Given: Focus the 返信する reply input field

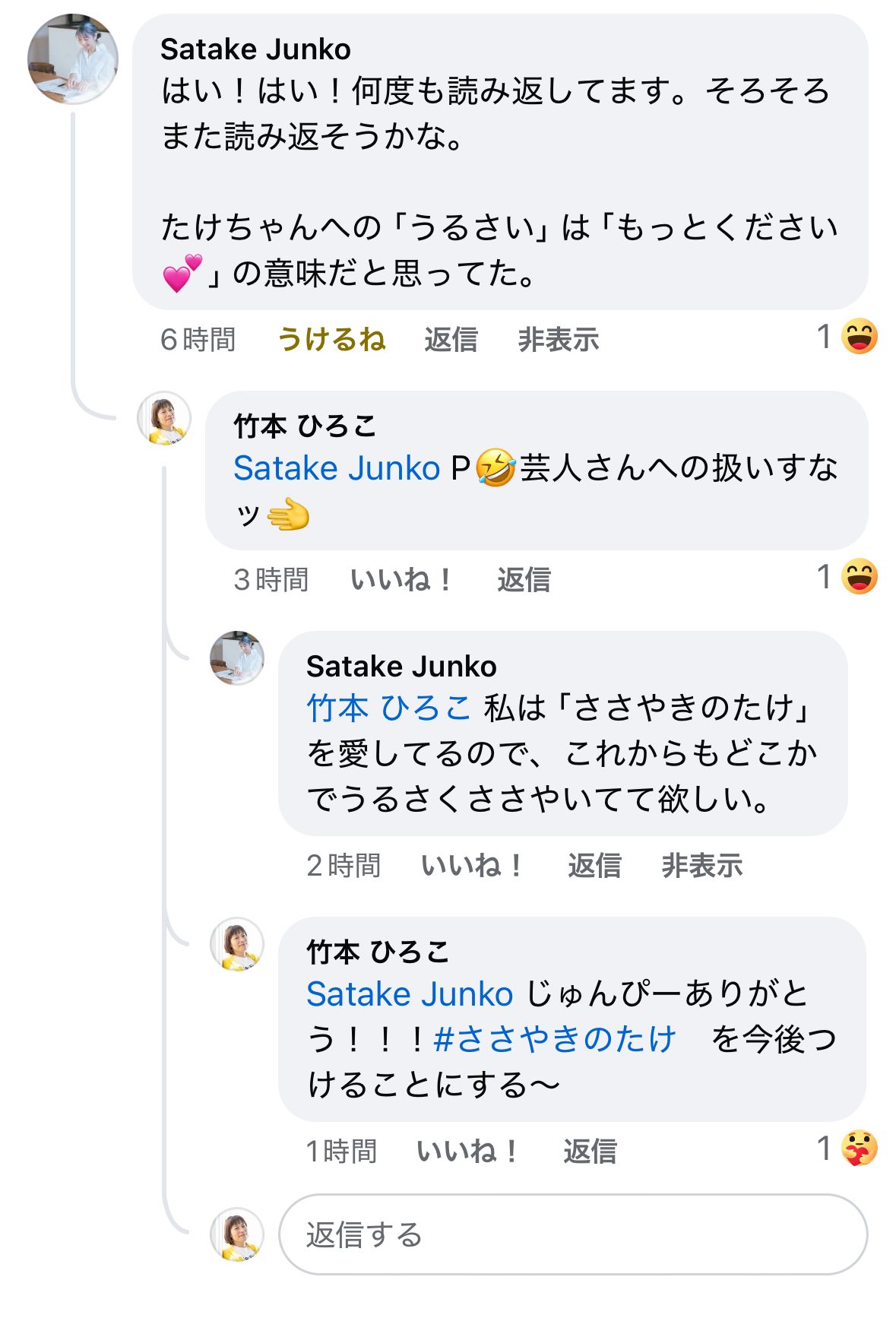Looking at the screenshot, I should tap(573, 1234).
